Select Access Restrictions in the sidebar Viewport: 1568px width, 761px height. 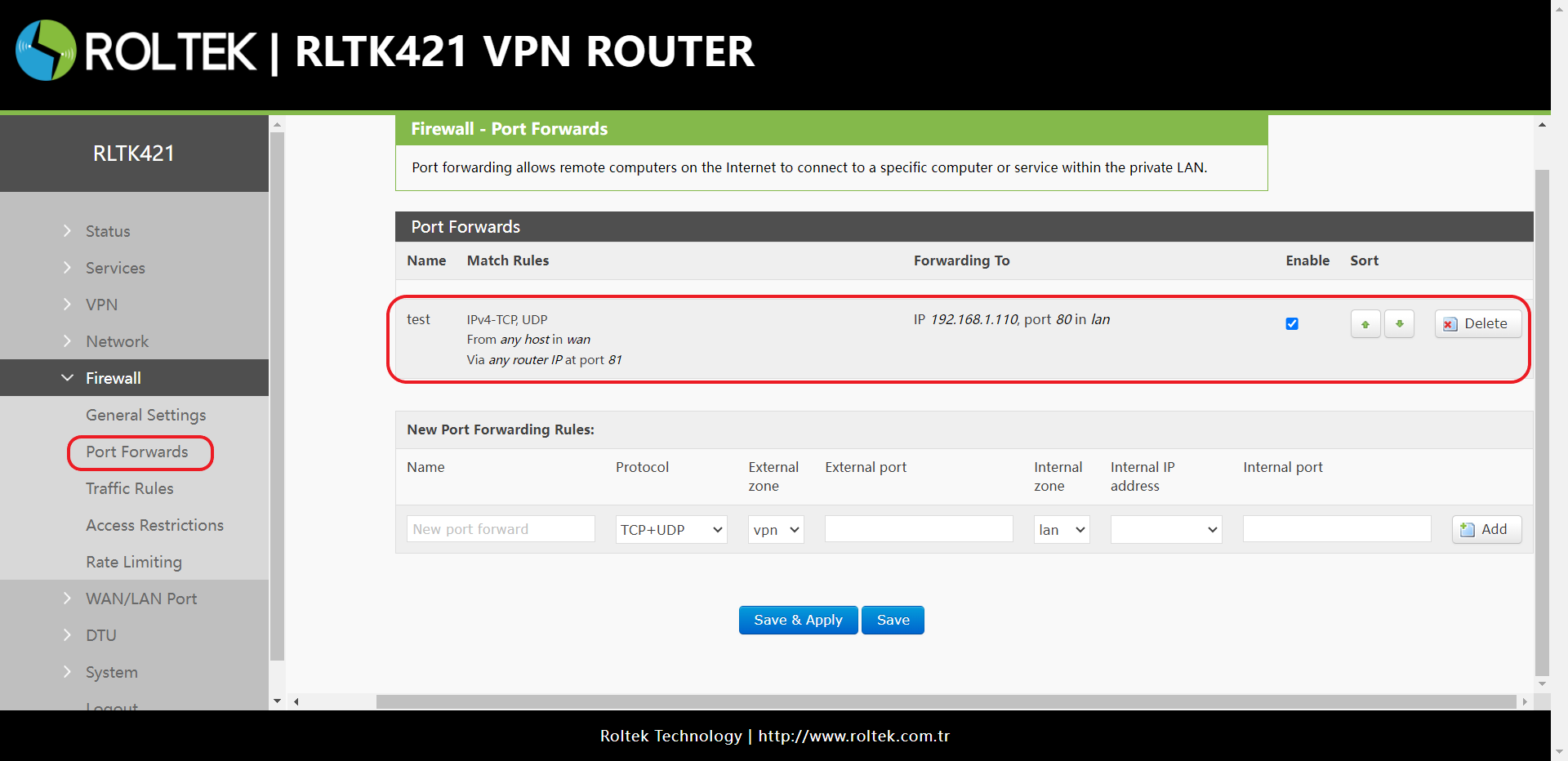point(154,525)
